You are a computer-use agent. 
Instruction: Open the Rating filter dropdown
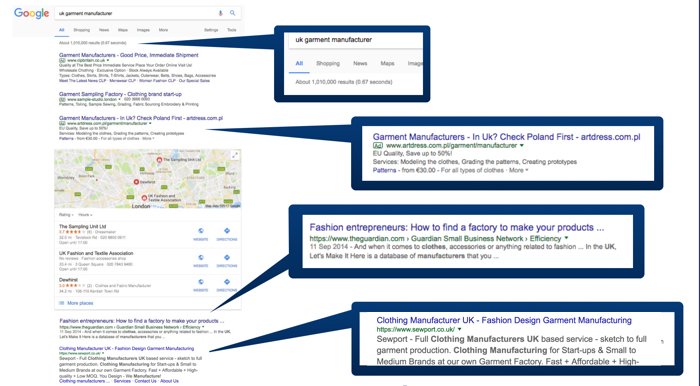point(66,215)
